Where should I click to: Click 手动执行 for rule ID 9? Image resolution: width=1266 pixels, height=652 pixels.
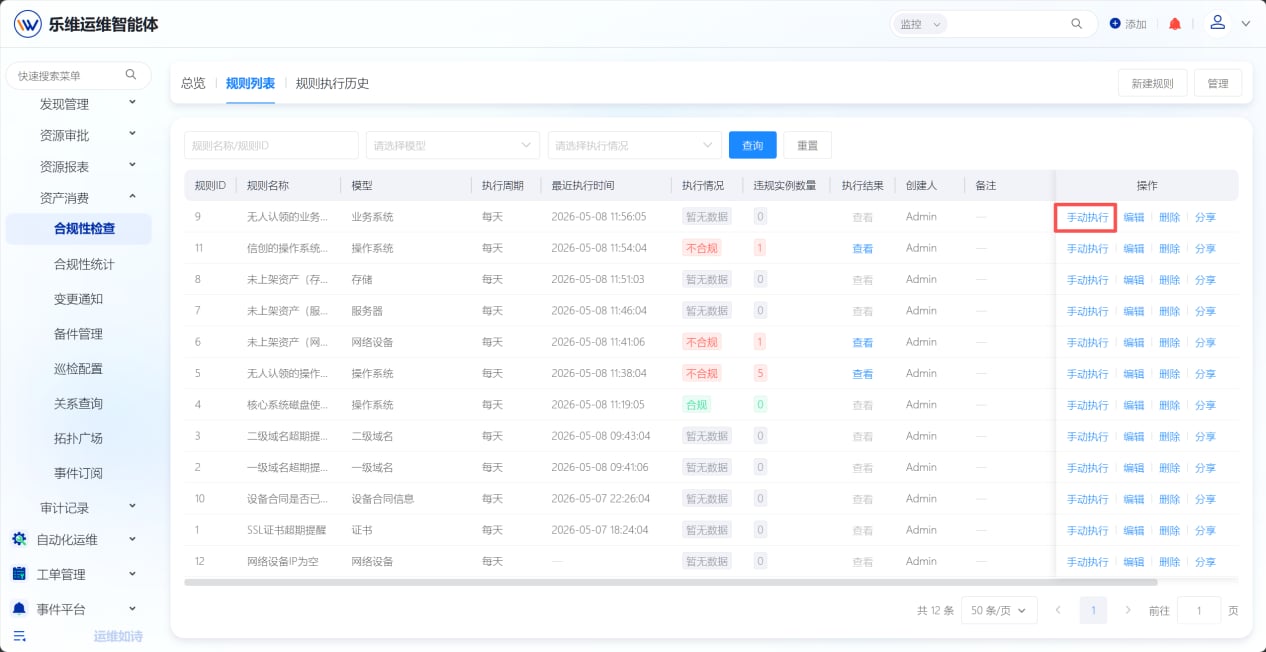click(1087, 217)
